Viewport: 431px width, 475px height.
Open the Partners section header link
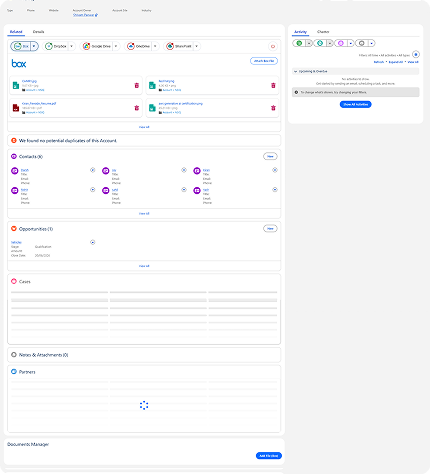27,372
